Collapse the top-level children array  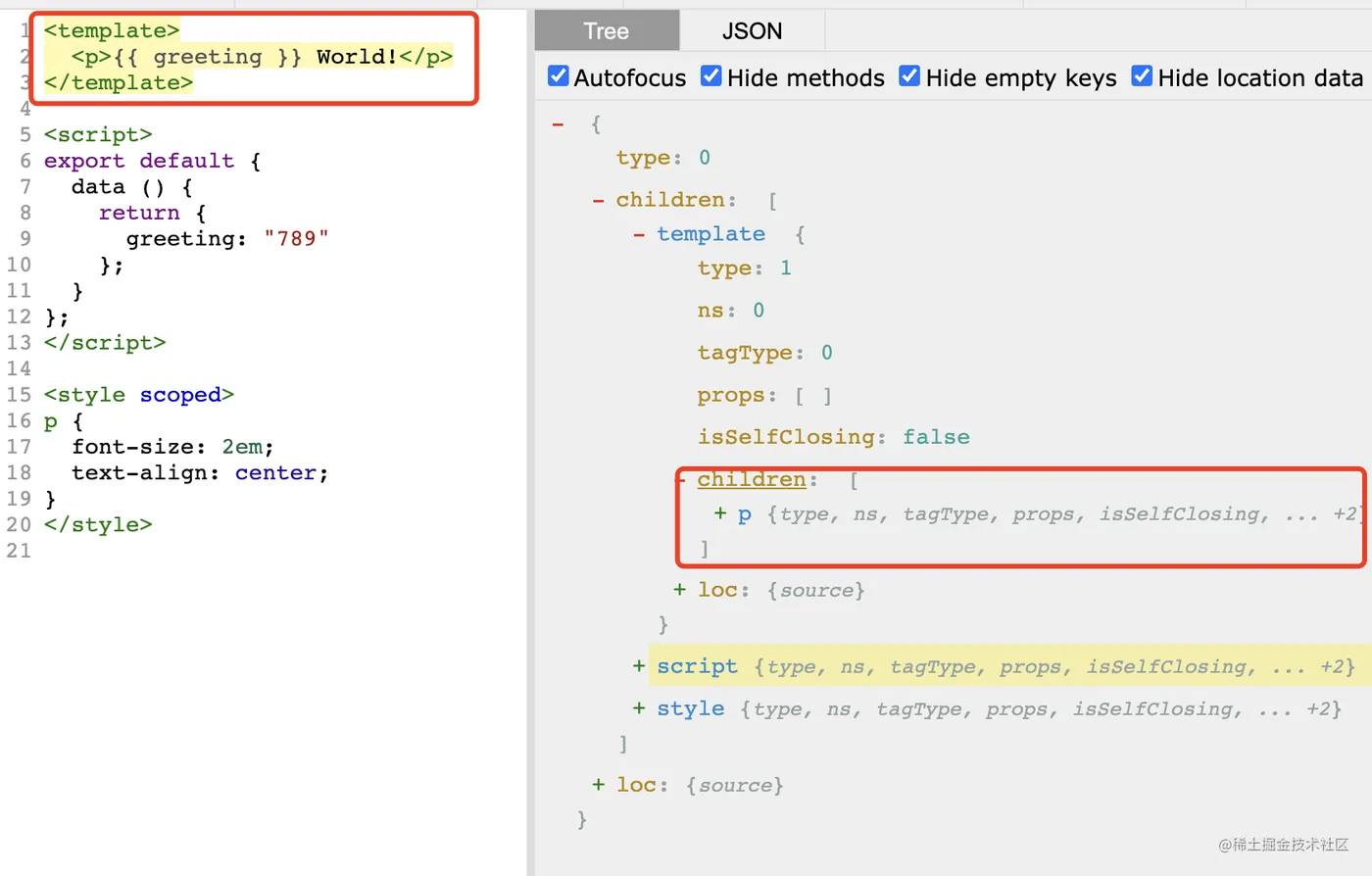pyautogui.click(x=598, y=200)
